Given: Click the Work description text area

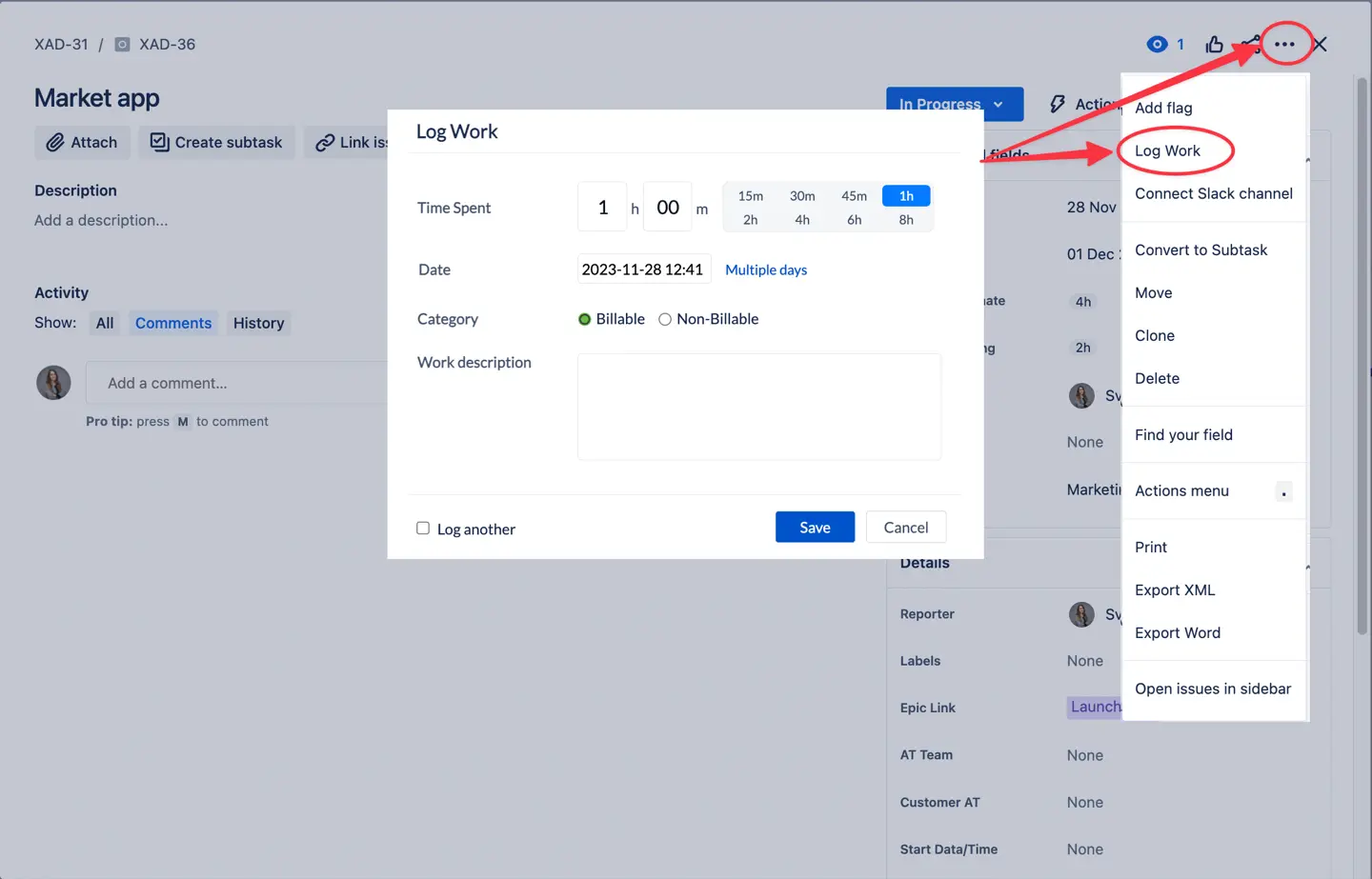Looking at the screenshot, I should click(758, 407).
